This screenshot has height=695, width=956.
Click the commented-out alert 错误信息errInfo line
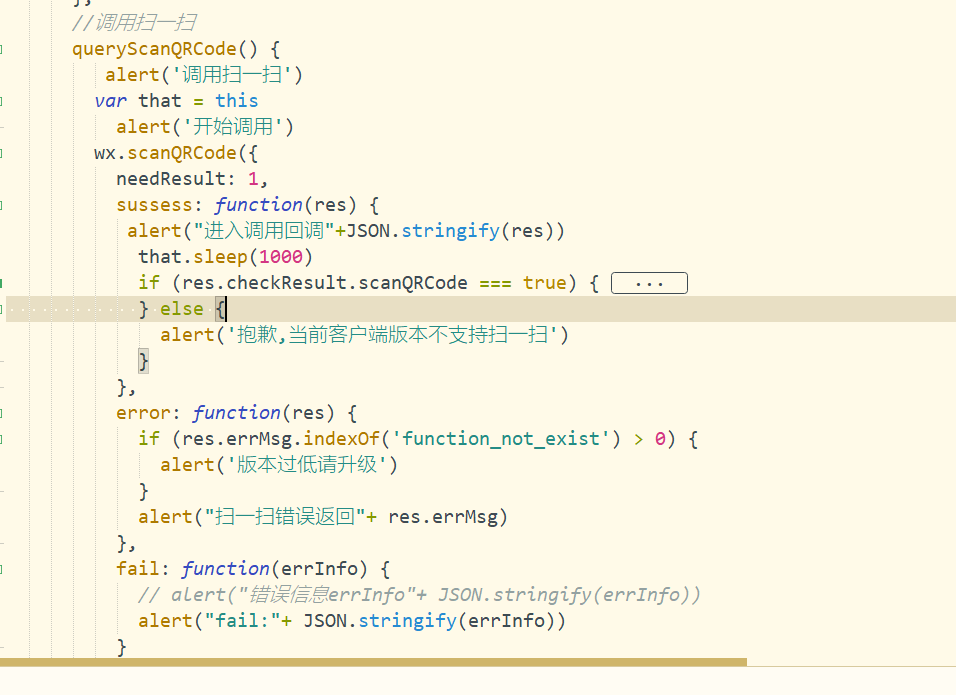(419, 594)
